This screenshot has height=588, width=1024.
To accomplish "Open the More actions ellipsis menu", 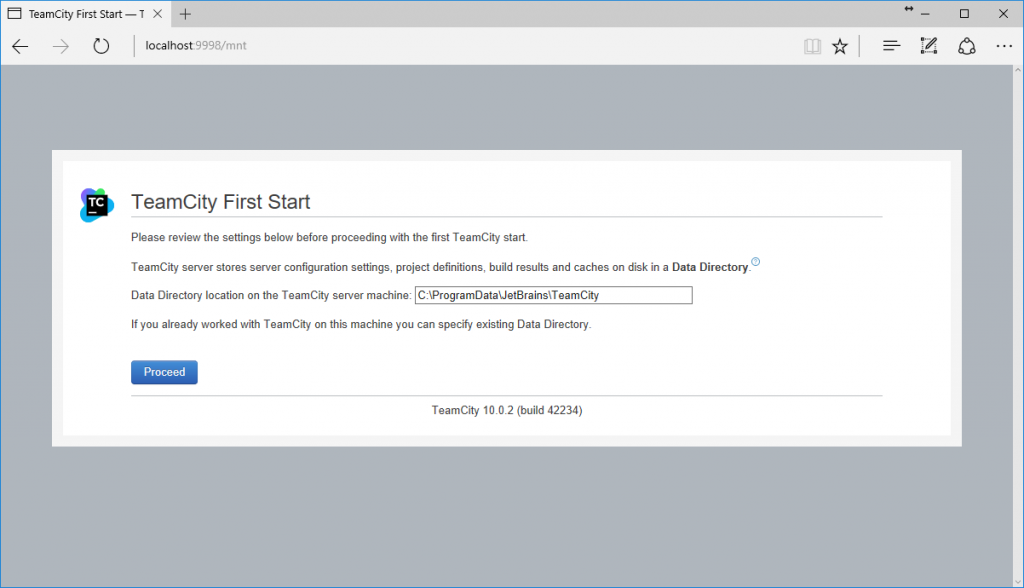I will 1004,46.
